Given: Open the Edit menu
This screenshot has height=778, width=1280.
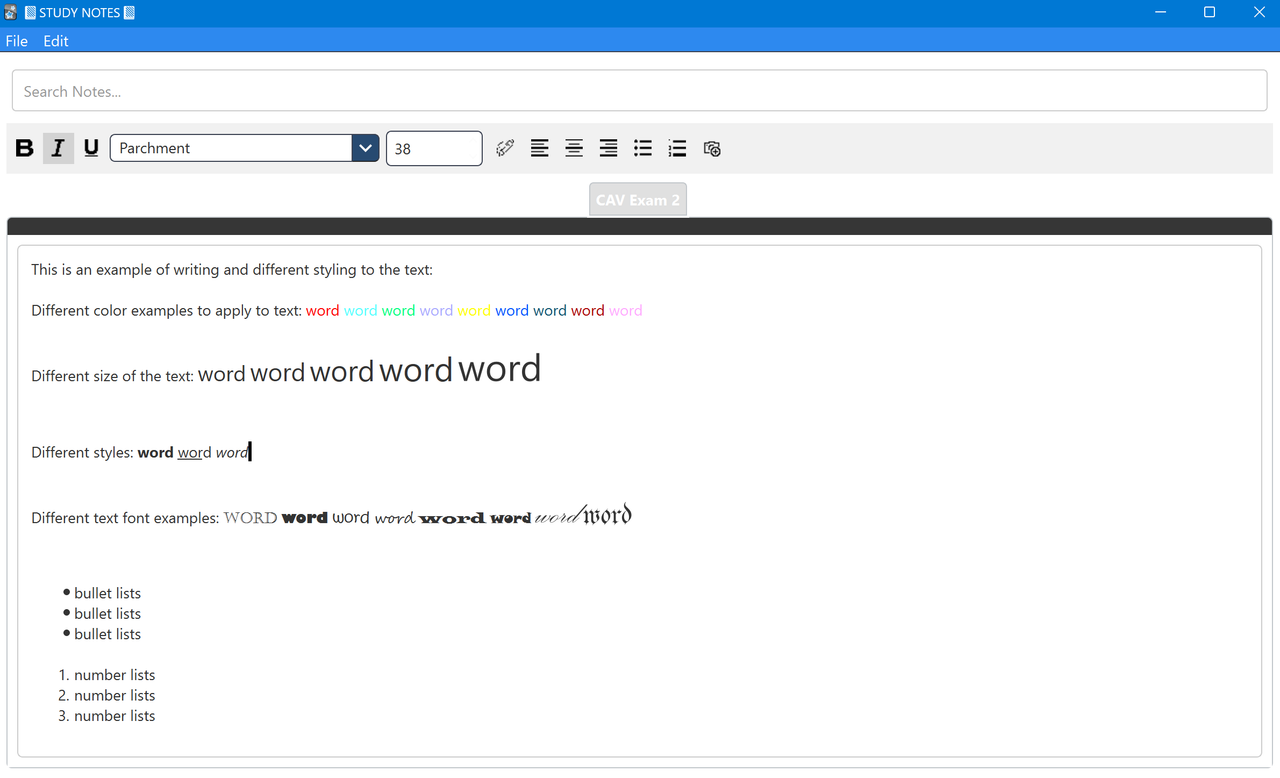Looking at the screenshot, I should pos(55,41).
